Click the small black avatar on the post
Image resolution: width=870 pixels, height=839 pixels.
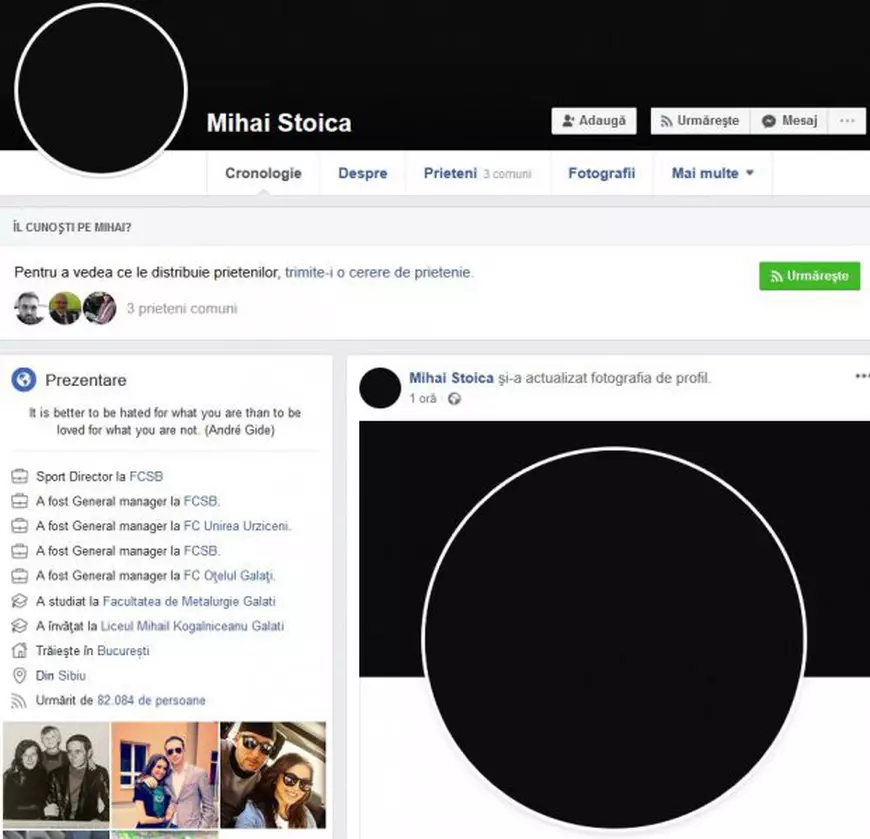point(380,388)
